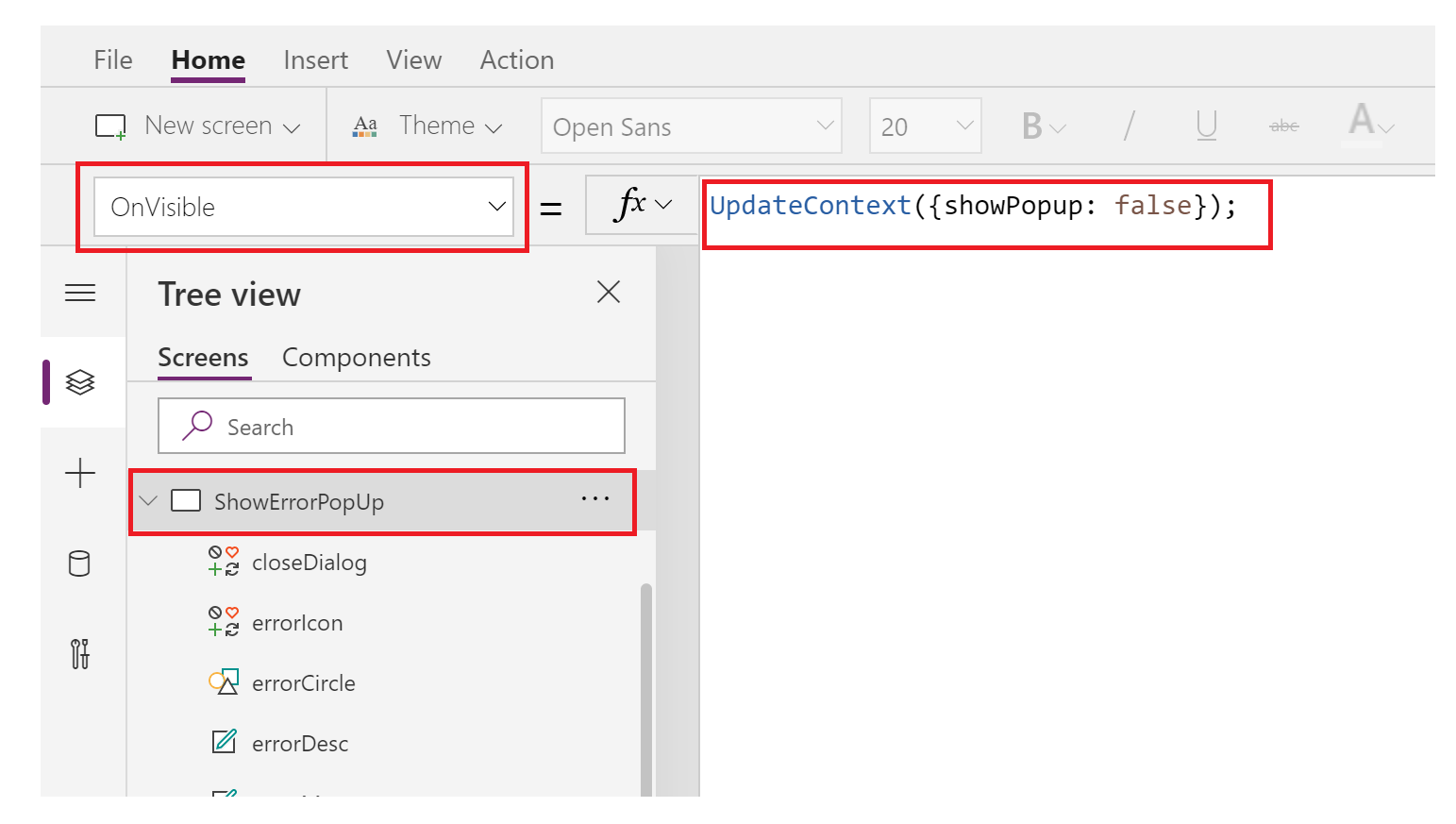Open the Advanced tools pane

[80, 653]
